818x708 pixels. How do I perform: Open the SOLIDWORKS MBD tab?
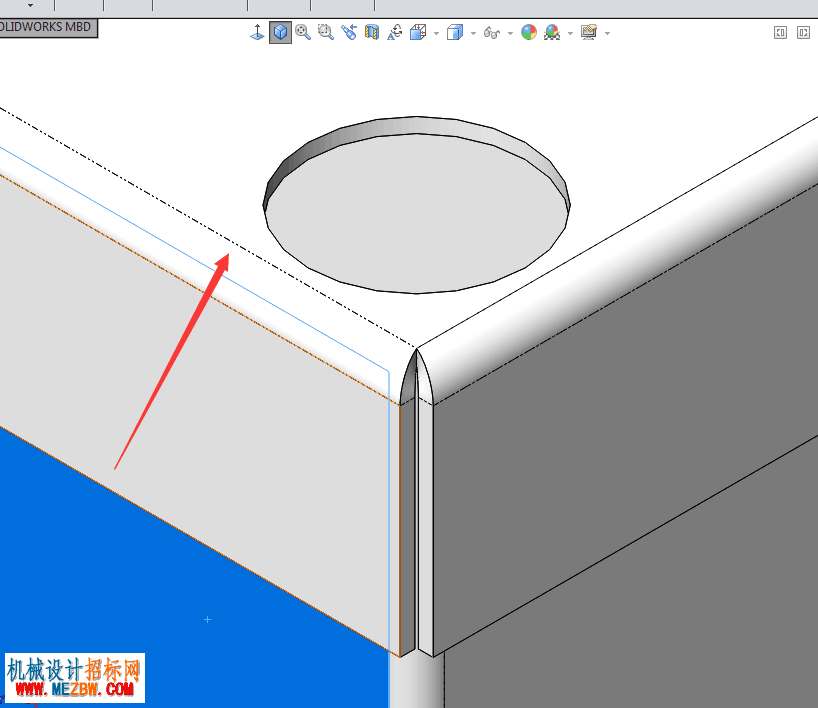click(47, 27)
